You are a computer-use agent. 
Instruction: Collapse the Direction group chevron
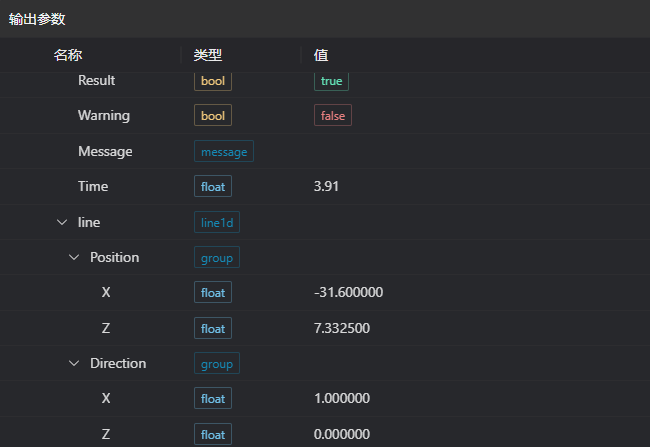73,363
